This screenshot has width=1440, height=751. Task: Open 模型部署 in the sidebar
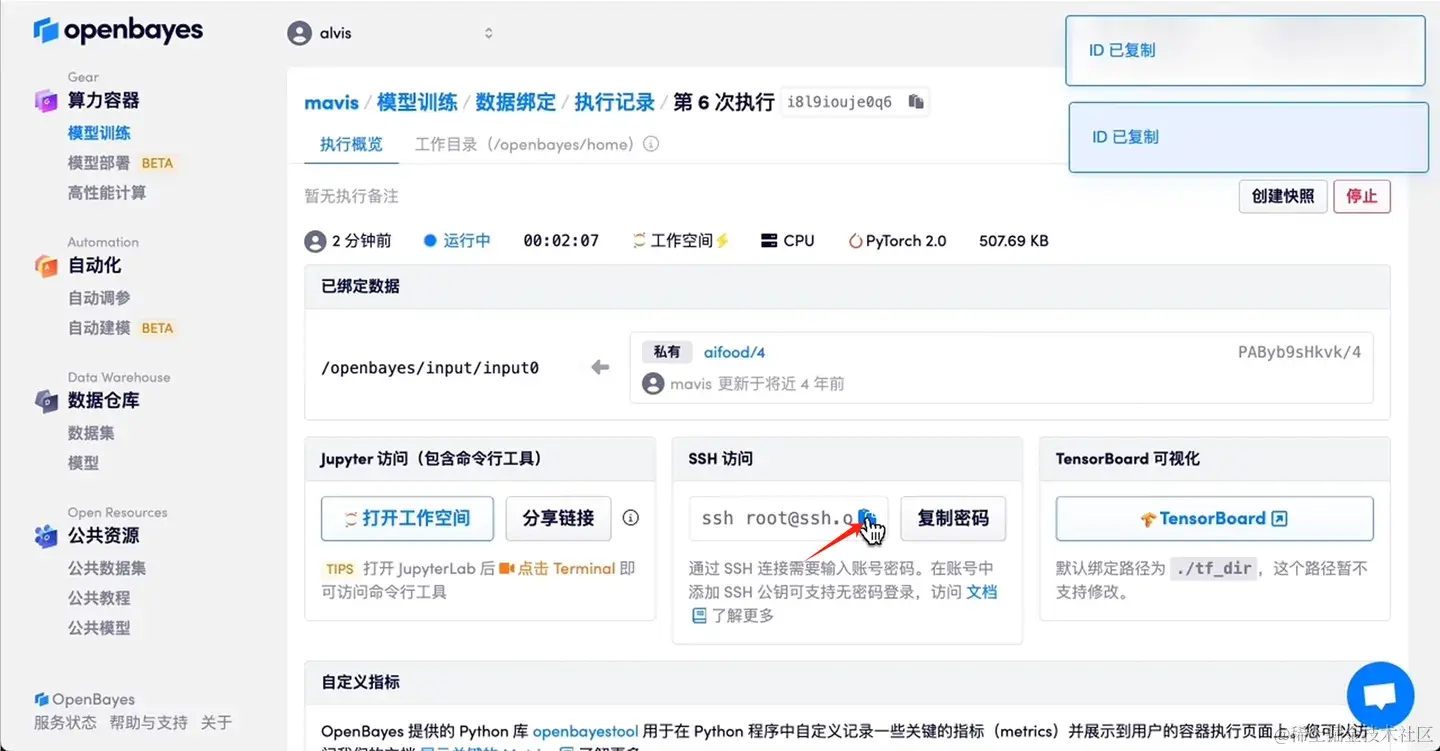(98, 163)
